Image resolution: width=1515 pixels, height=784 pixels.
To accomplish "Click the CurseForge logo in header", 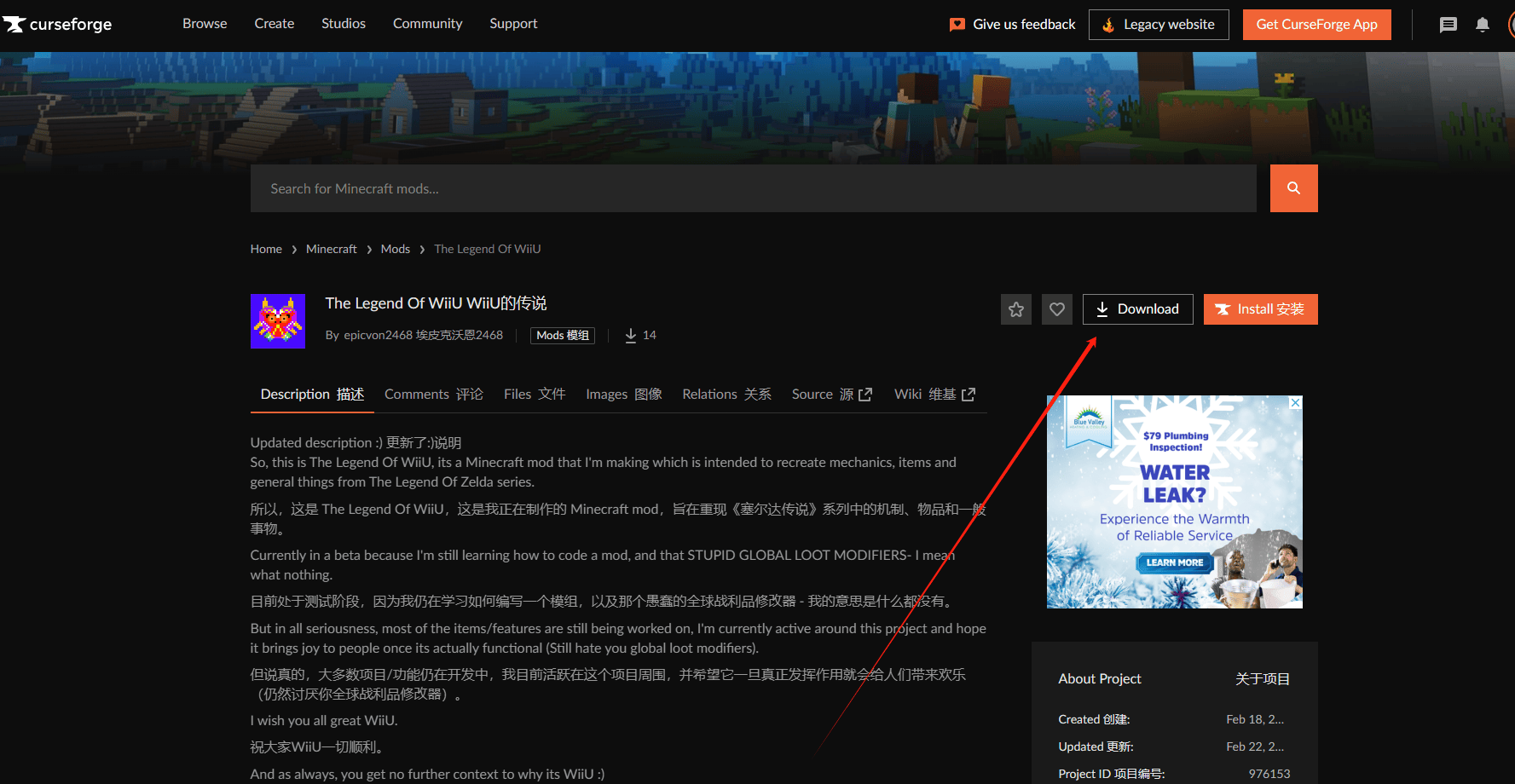I will point(58,24).
